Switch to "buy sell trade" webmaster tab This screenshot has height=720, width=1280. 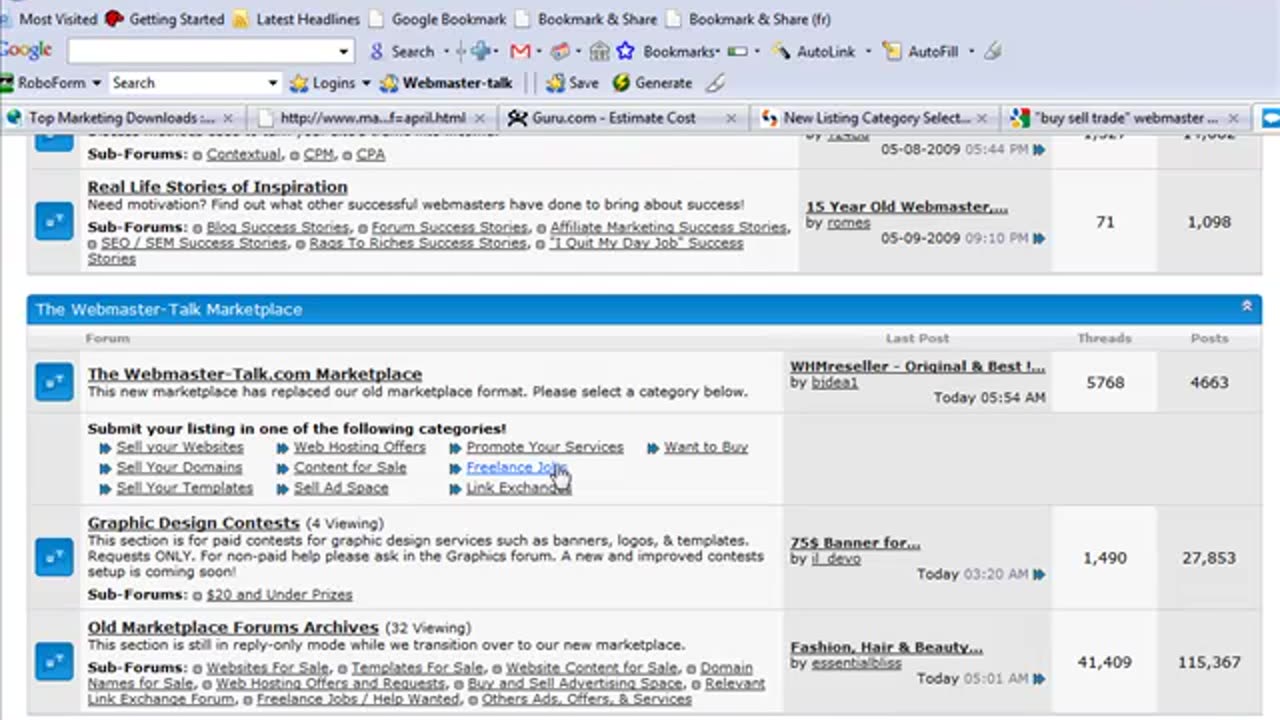1126,118
